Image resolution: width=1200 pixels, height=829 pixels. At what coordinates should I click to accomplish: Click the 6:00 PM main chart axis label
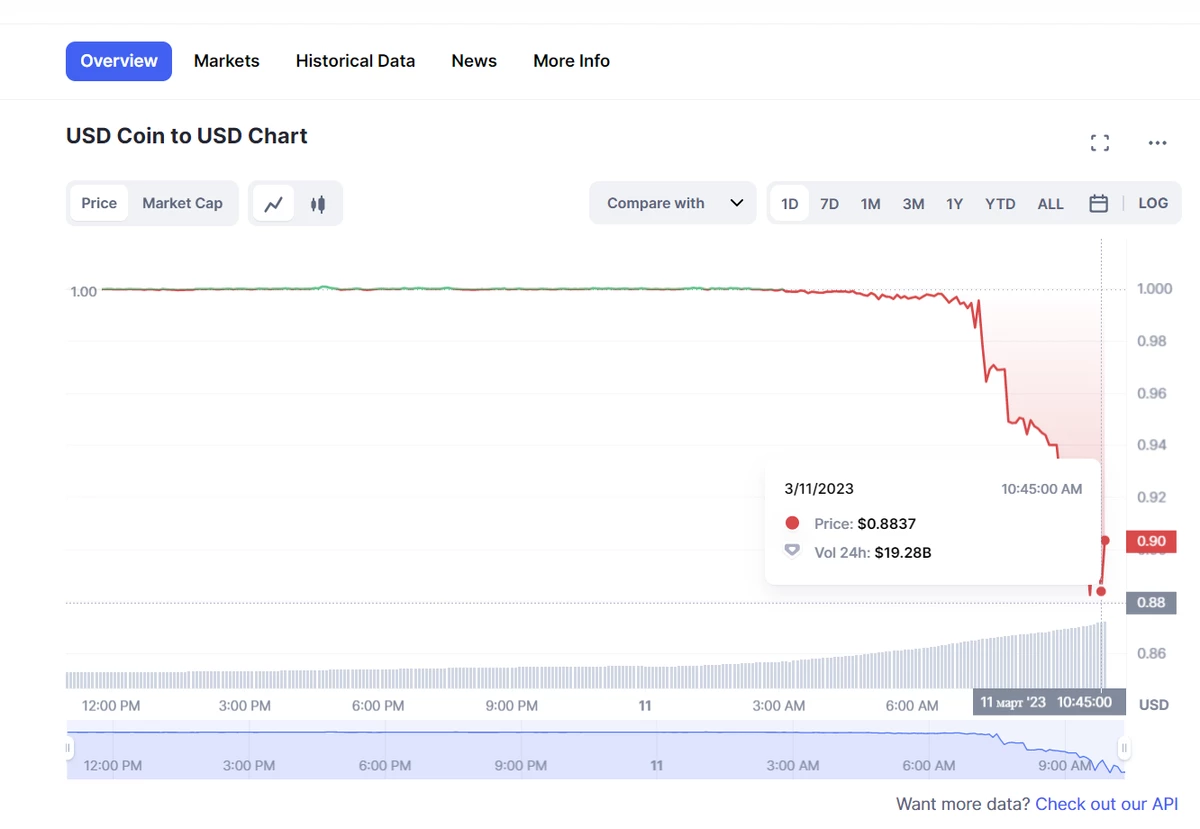point(378,705)
